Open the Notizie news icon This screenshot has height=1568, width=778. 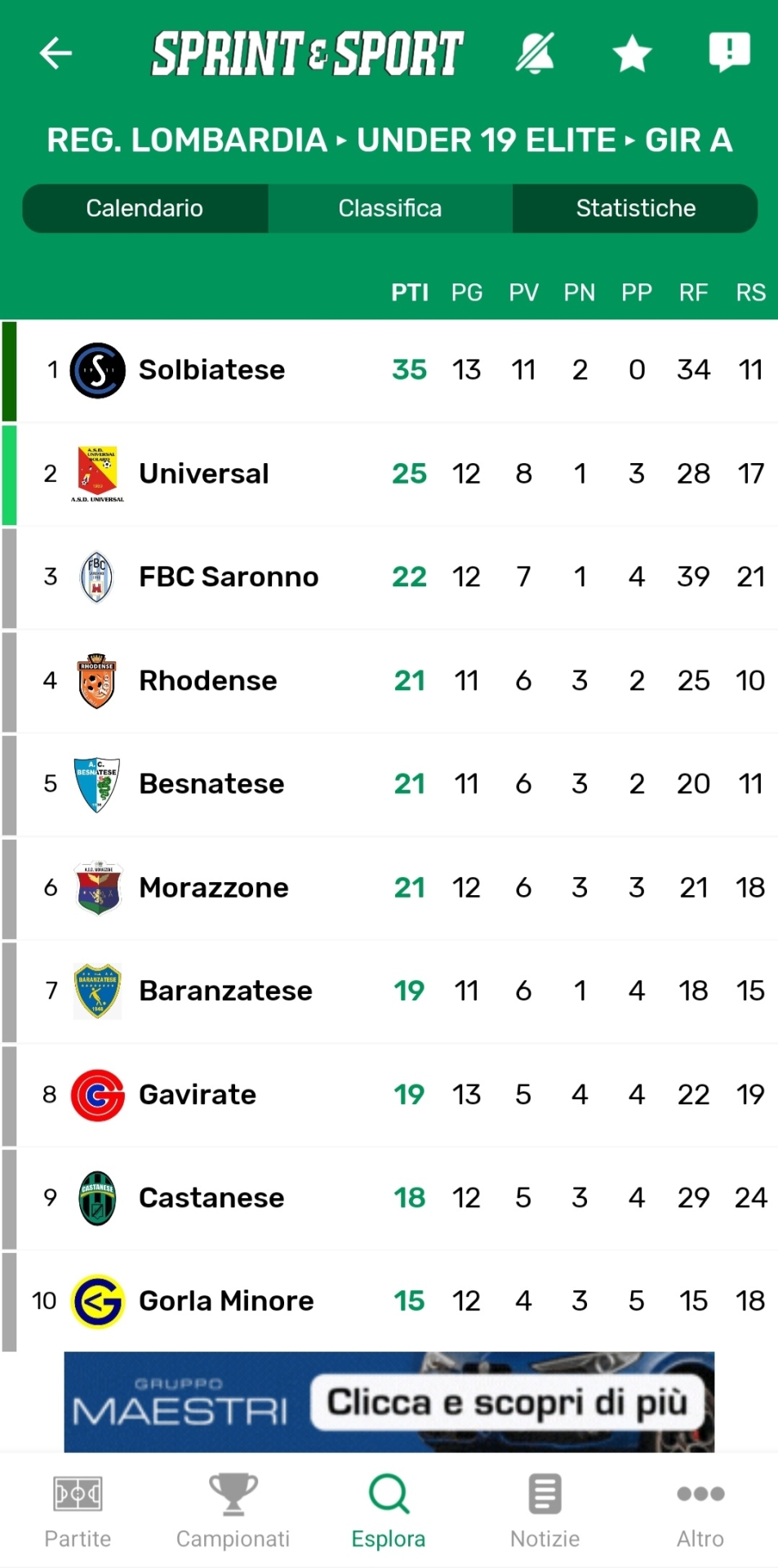tap(545, 1494)
